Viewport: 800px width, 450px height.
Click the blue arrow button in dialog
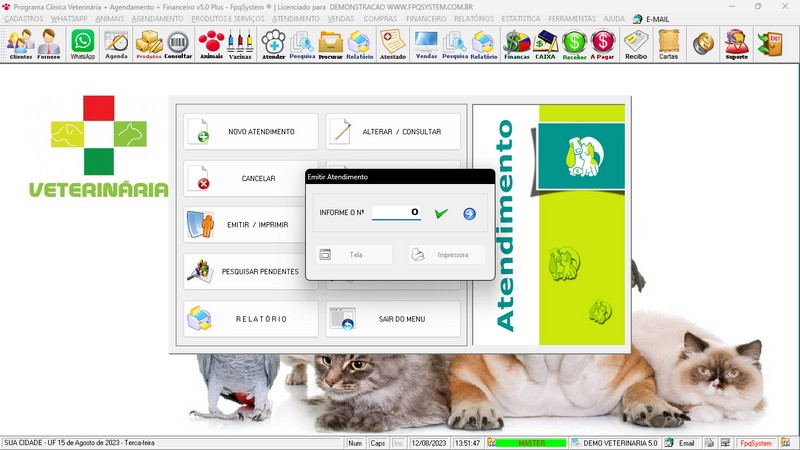coord(469,214)
